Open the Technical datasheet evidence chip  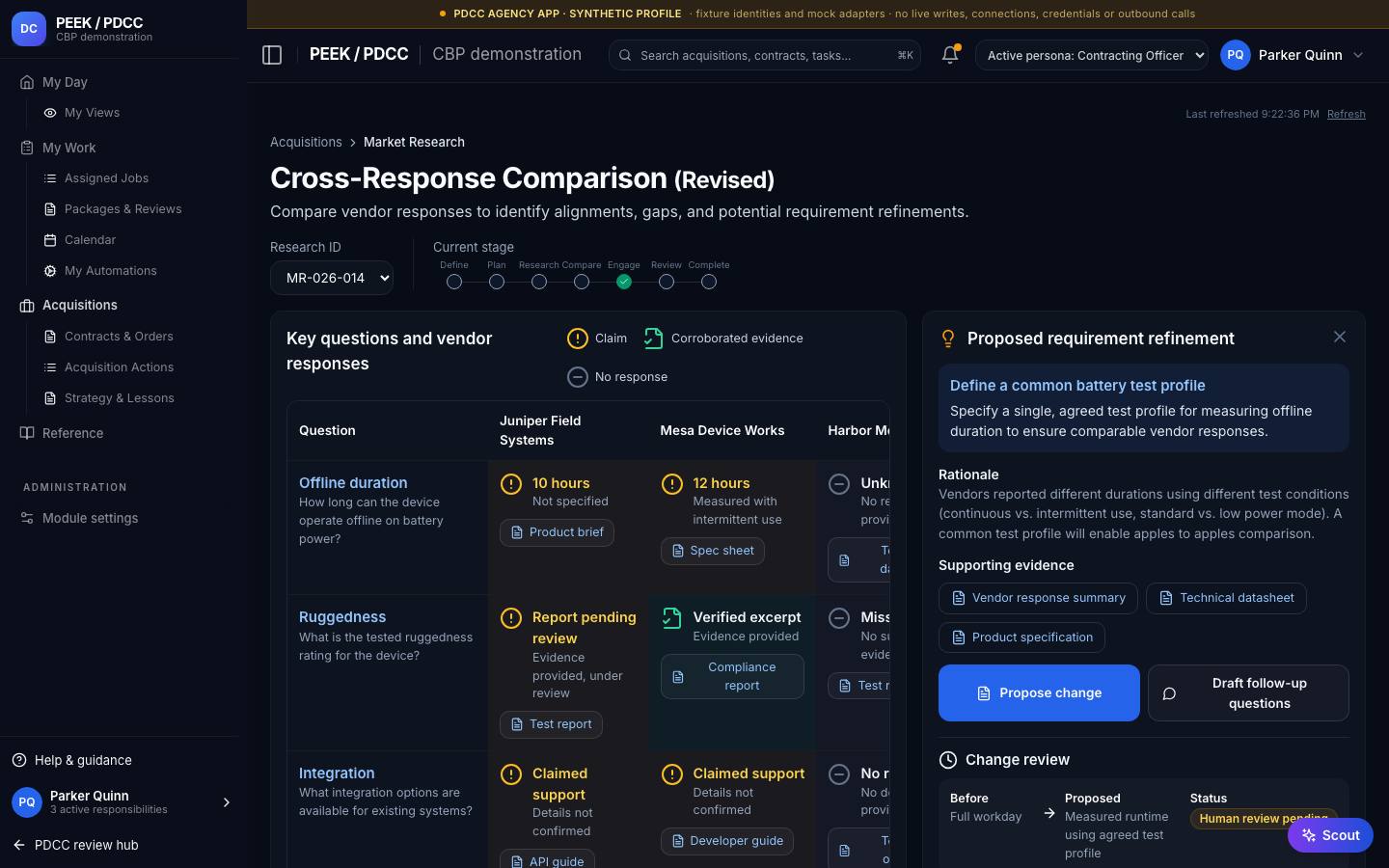[x=1226, y=598]
